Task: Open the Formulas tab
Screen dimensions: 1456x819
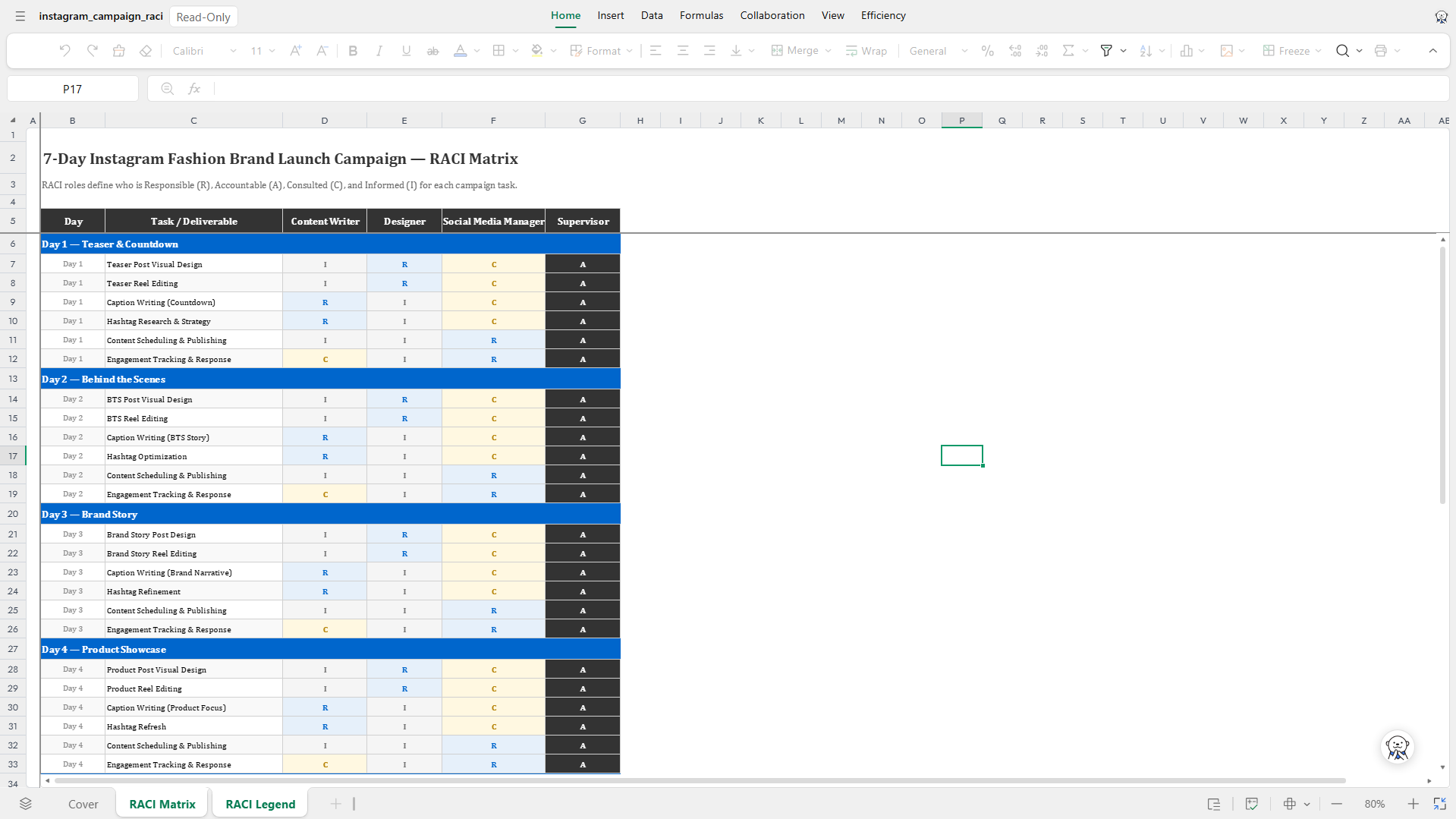Action: pyautogui.click(x=701, y=15)
